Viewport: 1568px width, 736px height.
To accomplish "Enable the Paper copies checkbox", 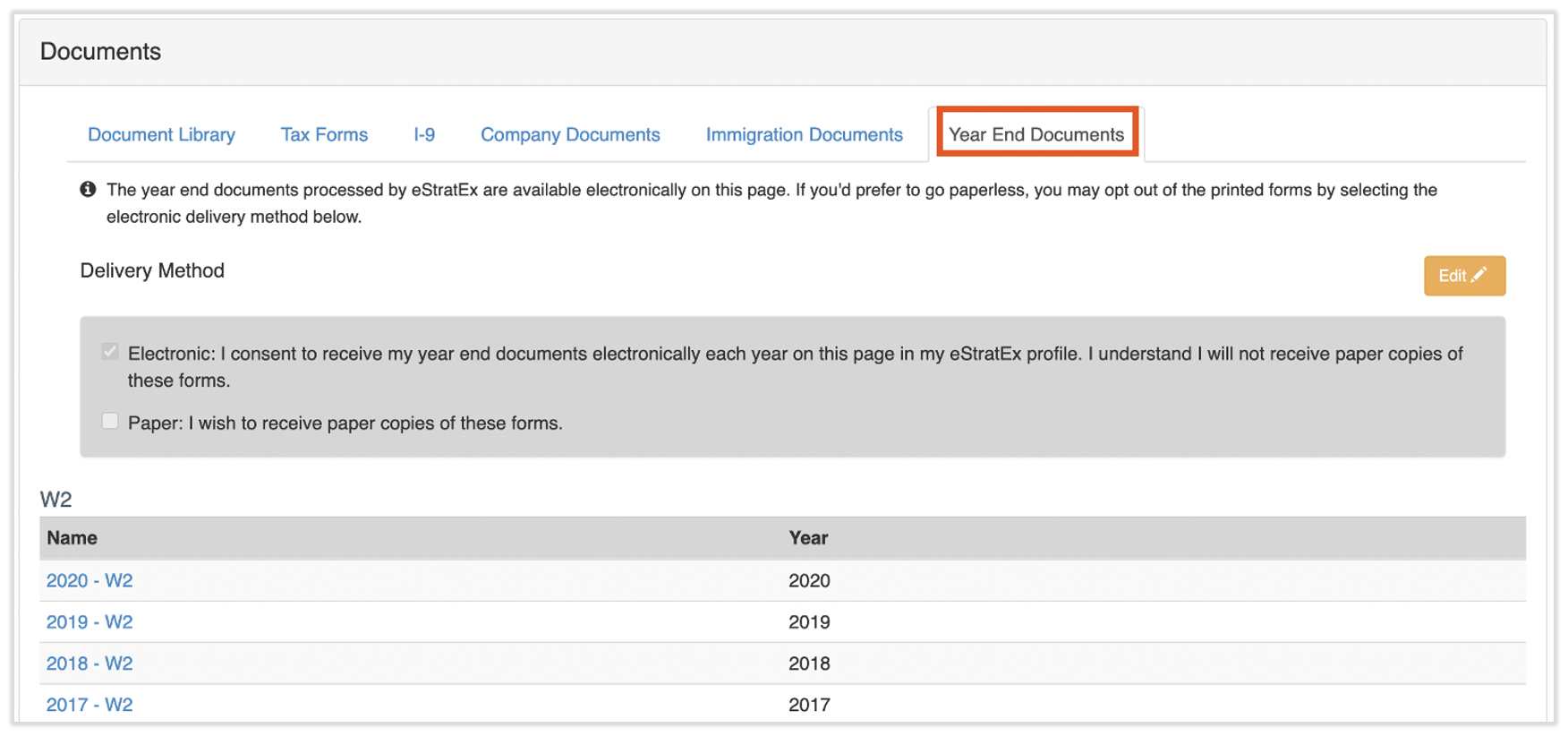I will coord(110,422).
